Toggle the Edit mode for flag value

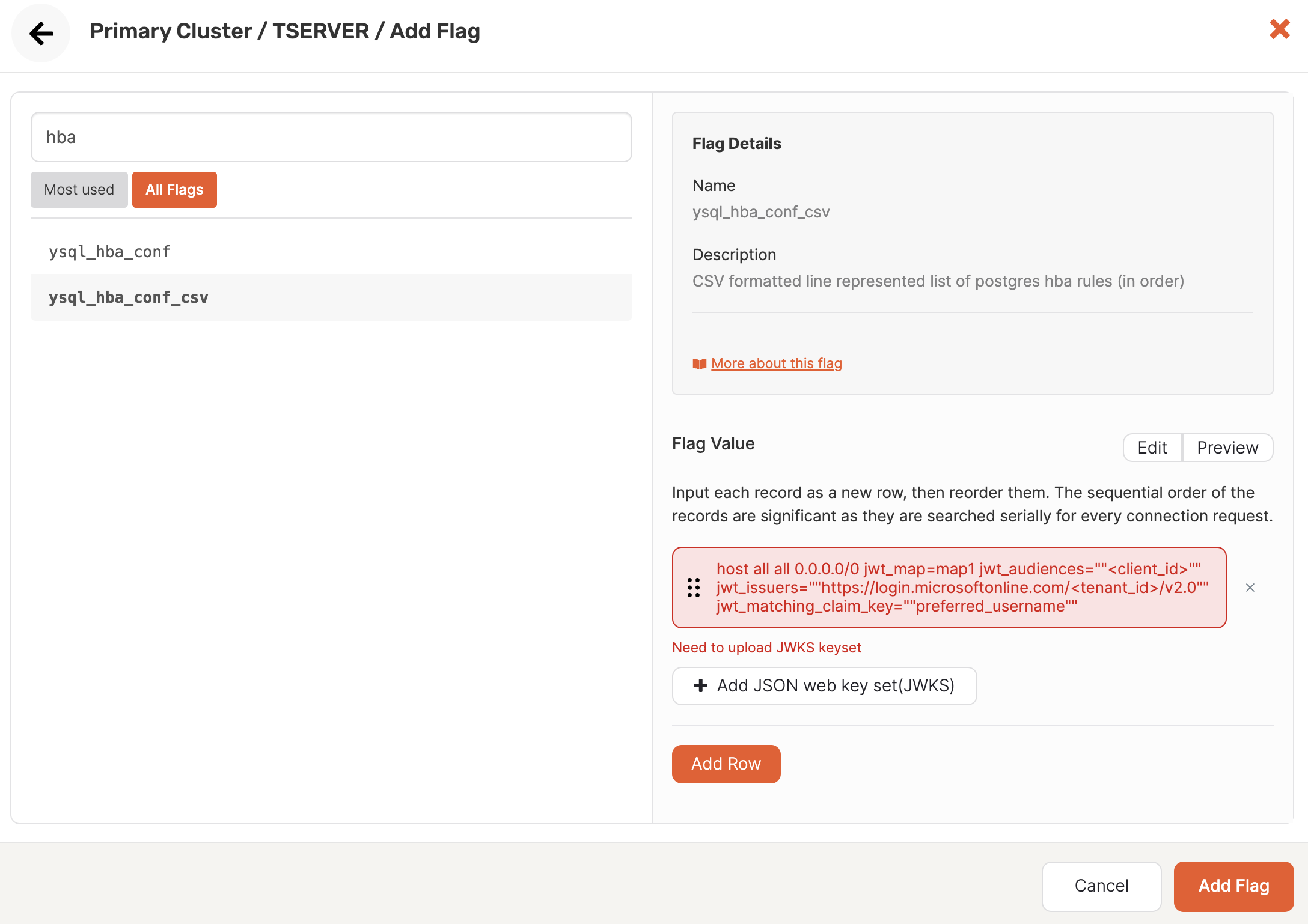(x=1152, y=447)
